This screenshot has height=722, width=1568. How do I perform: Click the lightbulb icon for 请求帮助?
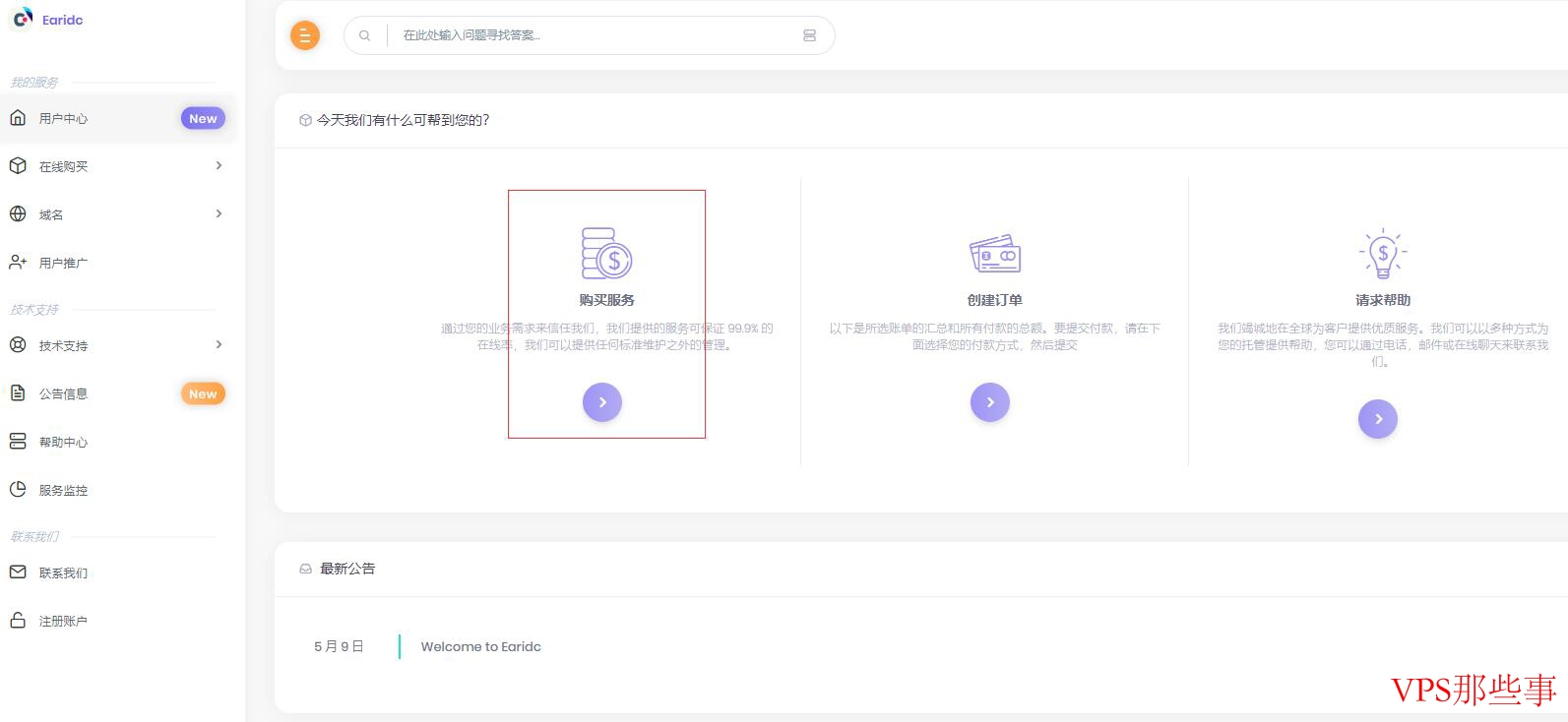[1383, 254]
